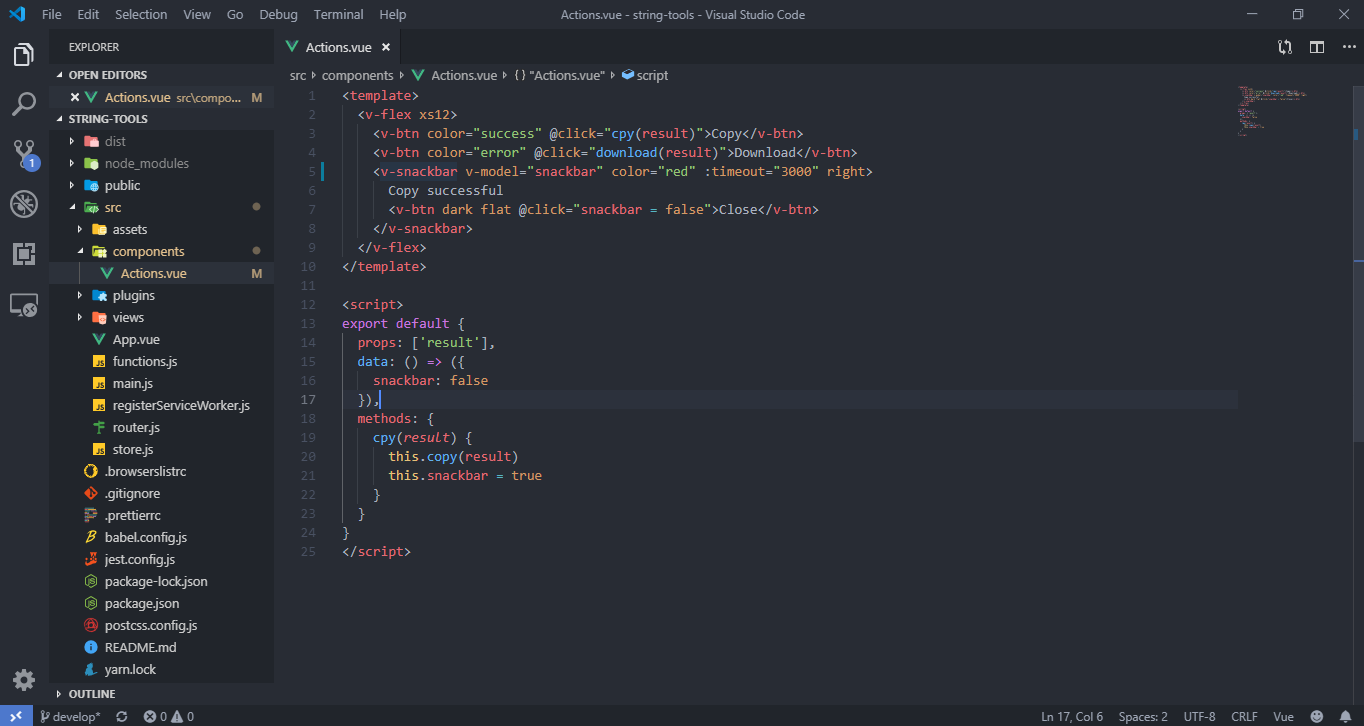Open the Help menu
The width and height of the screenshot is (1364, 726).
tap(393, 15)
